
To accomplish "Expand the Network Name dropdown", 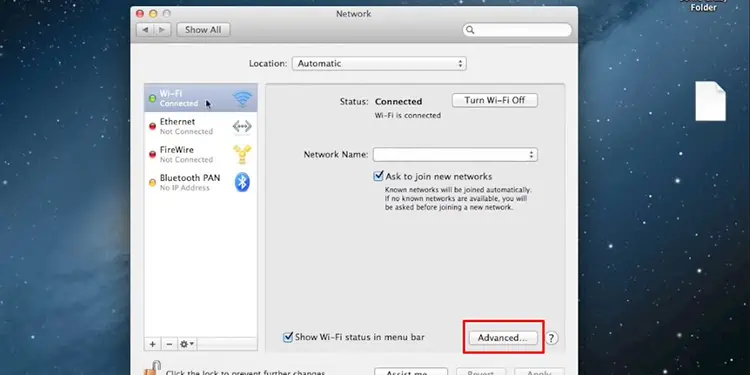I will click(x=455, y=155).
